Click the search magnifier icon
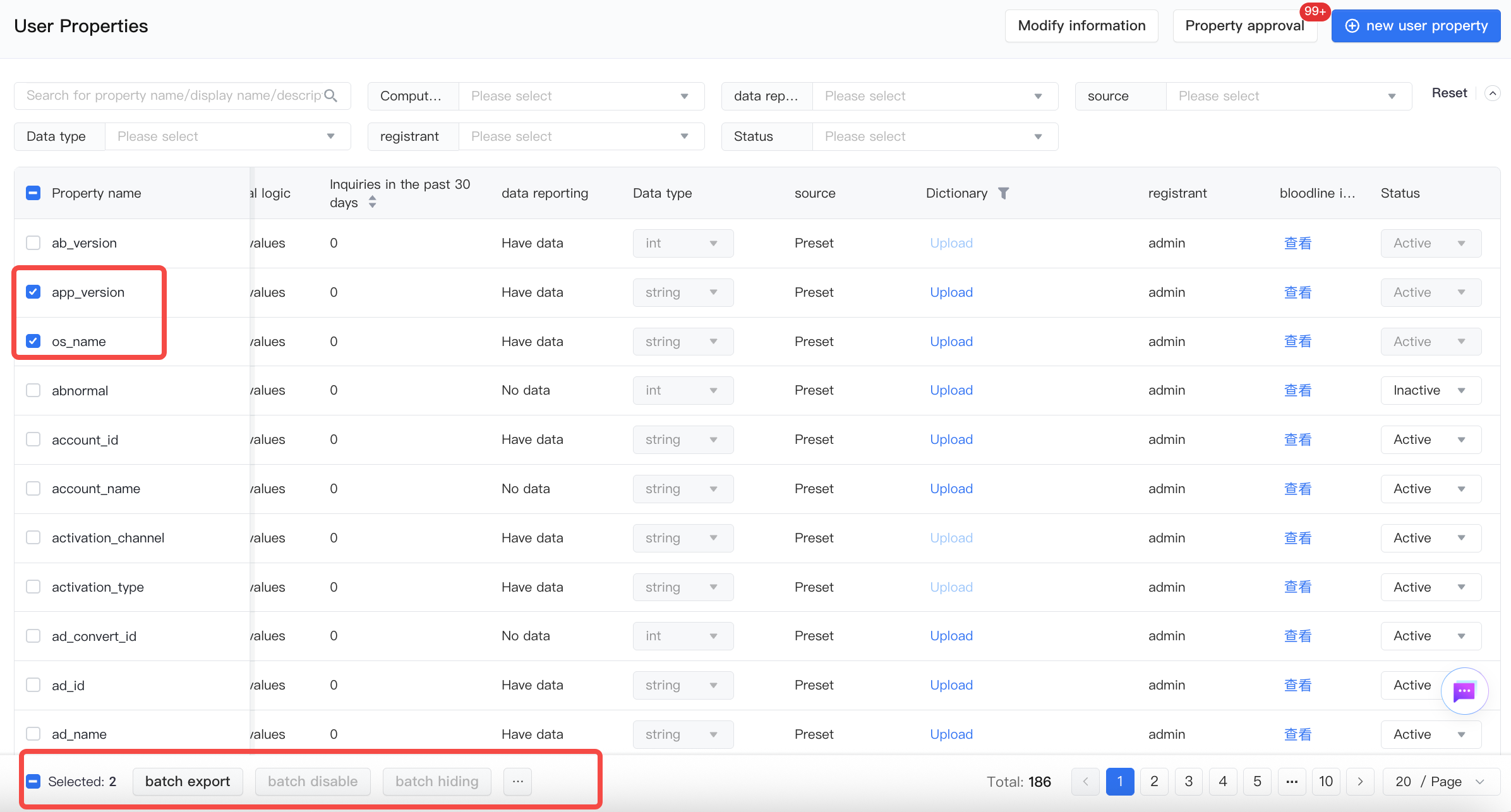 [330, 96]
